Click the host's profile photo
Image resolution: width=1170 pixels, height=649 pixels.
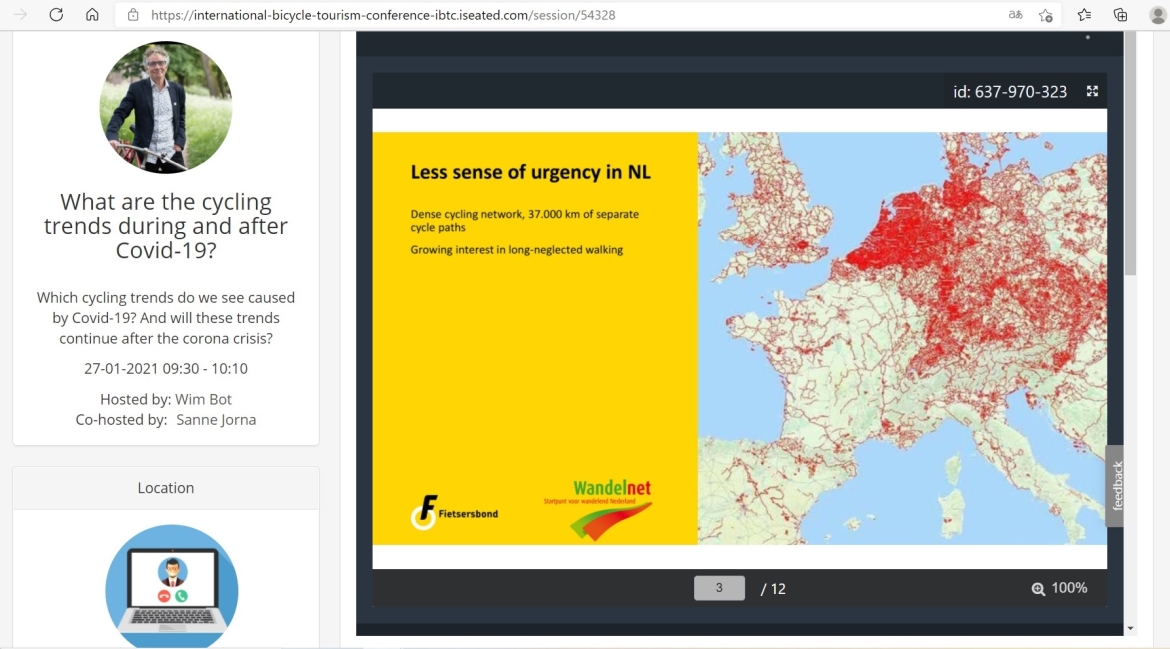(x=166, y=107)
